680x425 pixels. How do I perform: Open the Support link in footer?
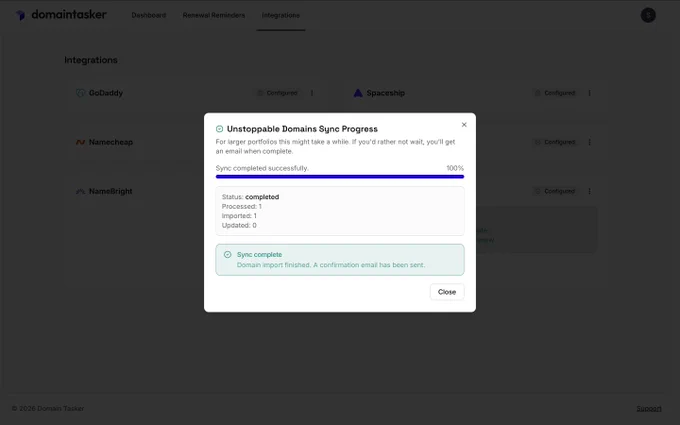[649, 409]
